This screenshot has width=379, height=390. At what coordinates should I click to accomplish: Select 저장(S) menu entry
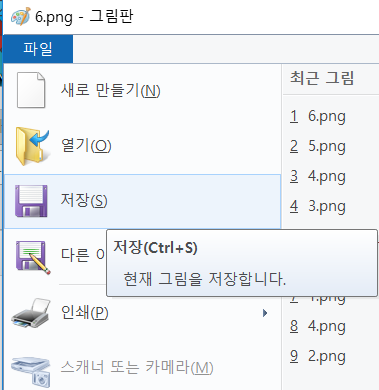point(142,201)
